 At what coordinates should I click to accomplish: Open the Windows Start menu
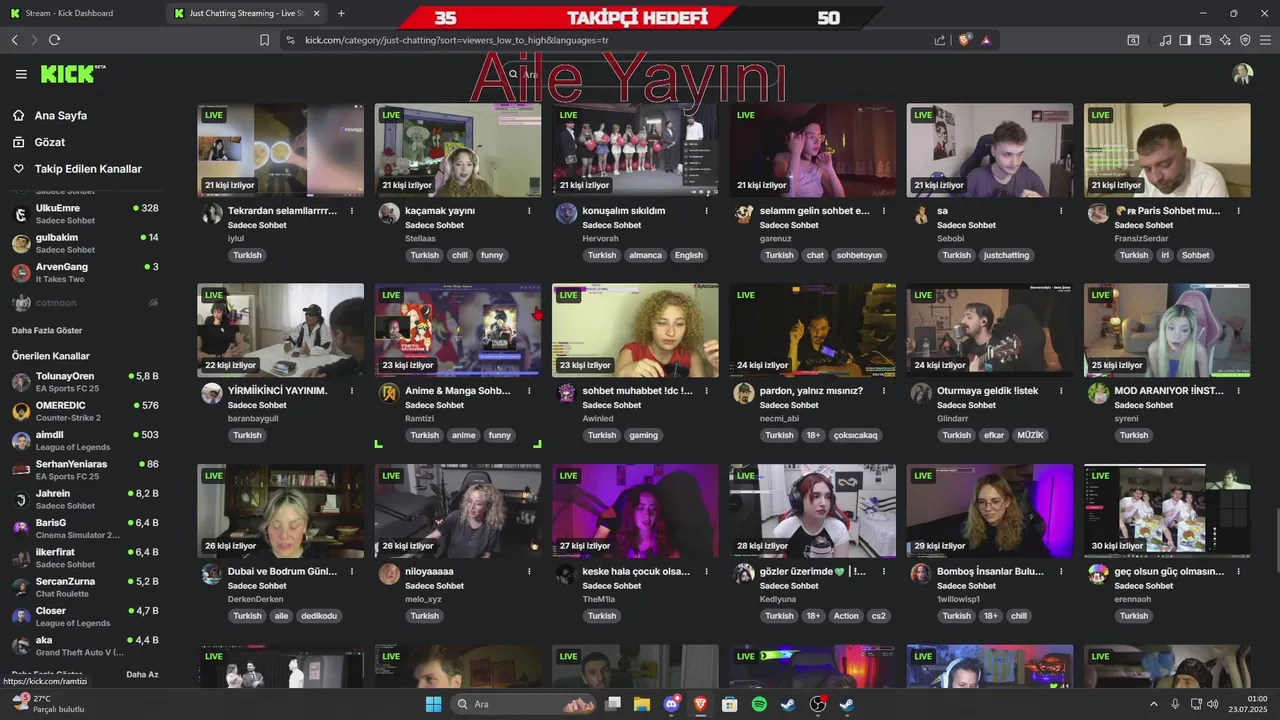click(433, 704)
